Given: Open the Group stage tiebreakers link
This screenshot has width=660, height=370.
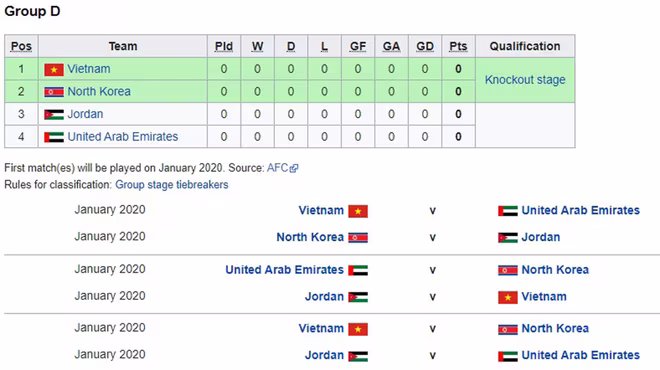Looking at the screenshot, I should click(x=172, y=185).
